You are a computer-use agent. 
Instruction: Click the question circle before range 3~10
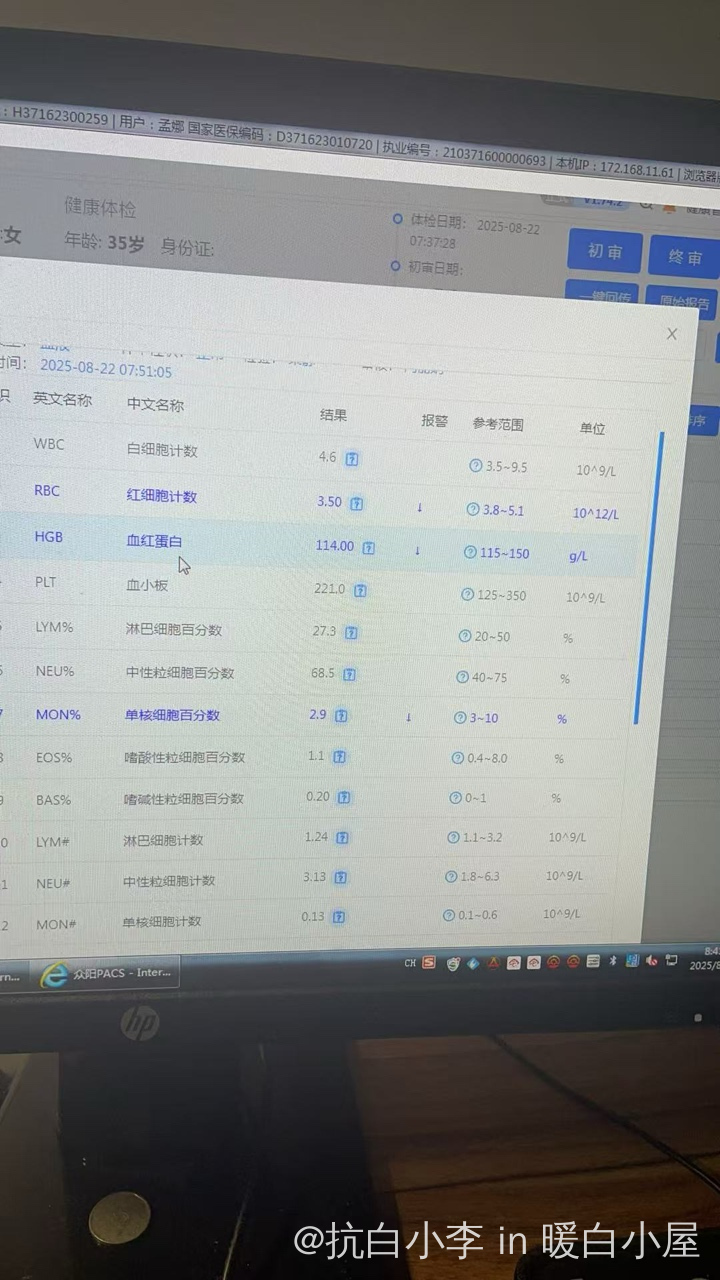point(459,718)
